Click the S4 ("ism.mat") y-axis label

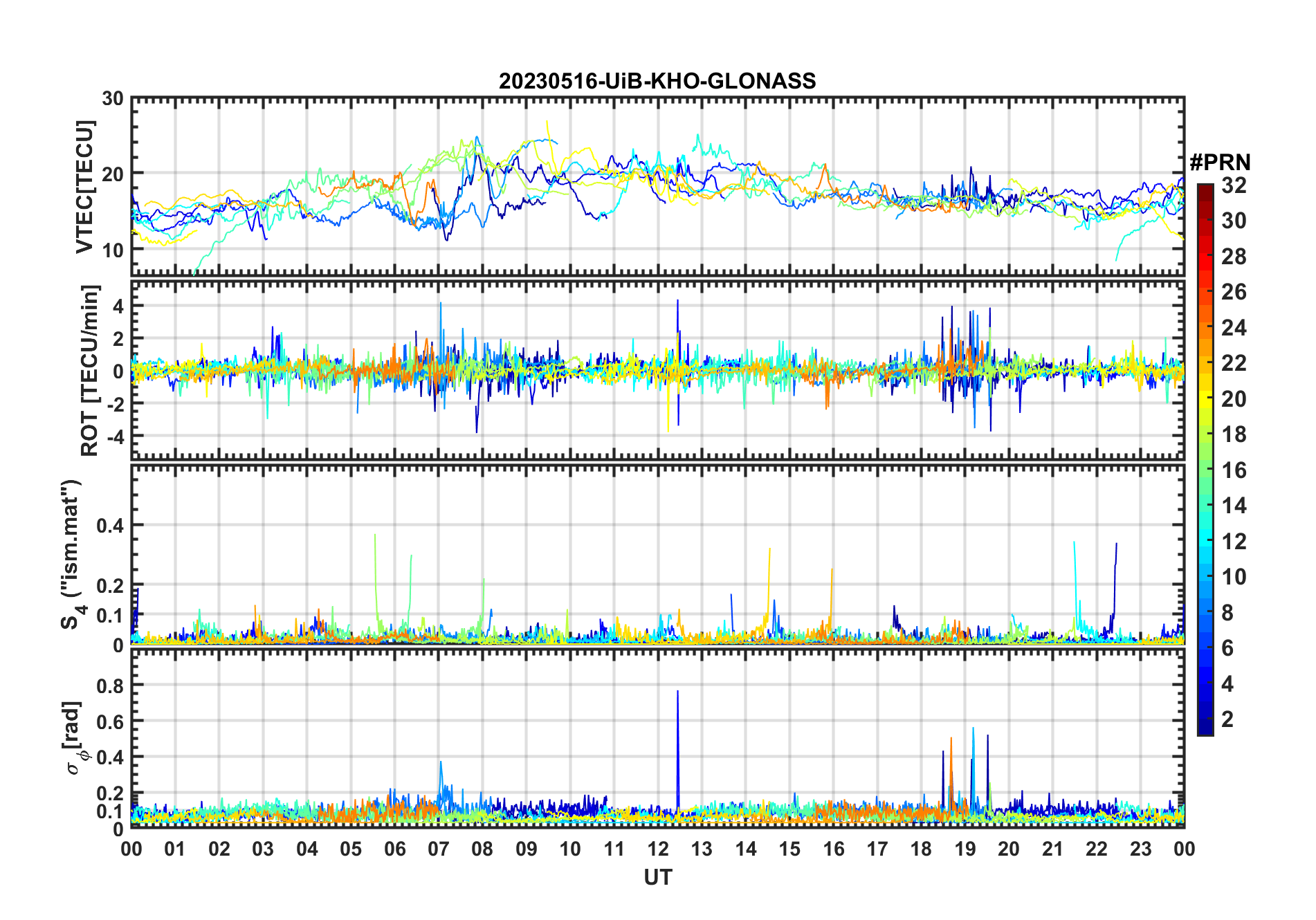73,554
